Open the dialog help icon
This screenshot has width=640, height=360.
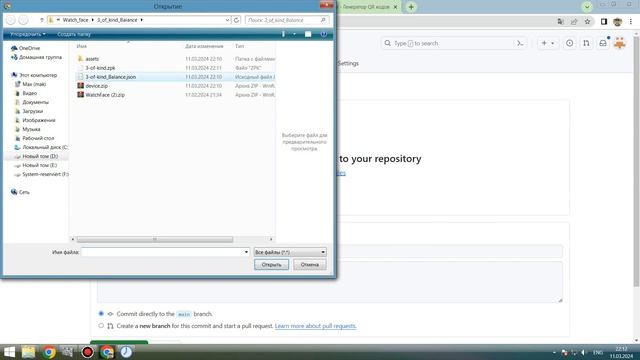pos(323,34)
